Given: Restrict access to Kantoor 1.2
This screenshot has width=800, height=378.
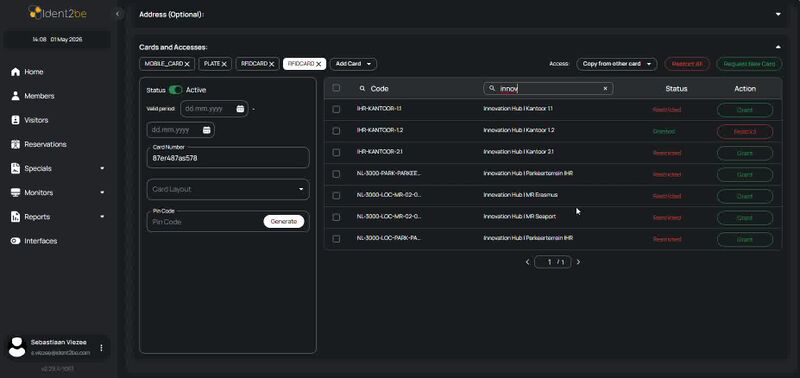Looking at the screenshot, I should click(x=745, y=132).
